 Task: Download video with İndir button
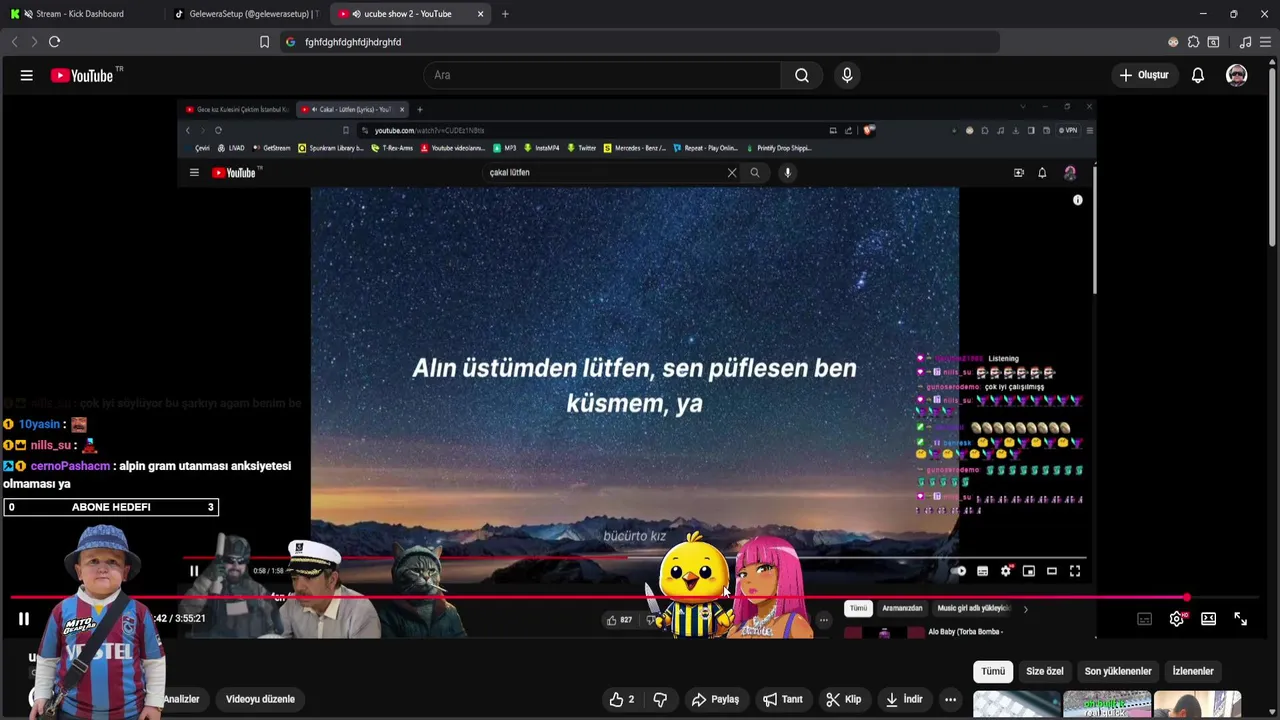tap(904, 699)
